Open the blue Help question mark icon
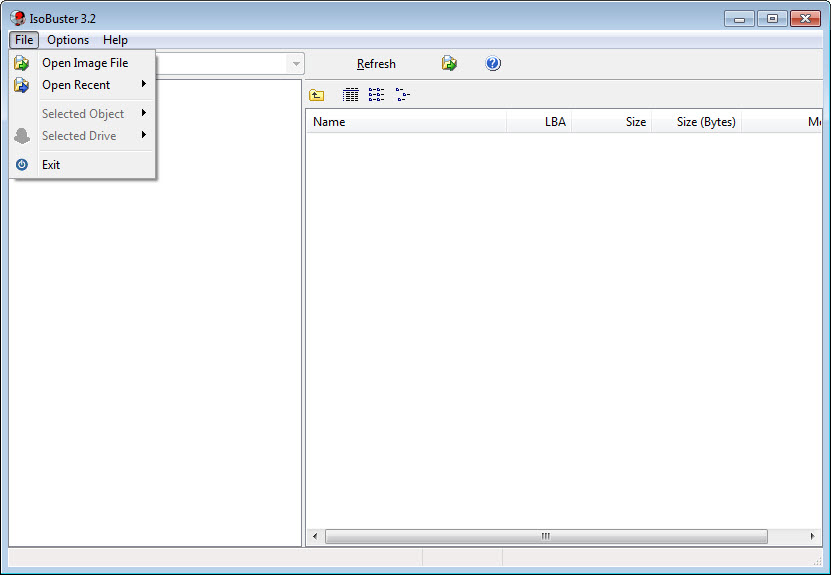This screenshot has height=575, width=831. point(493,64)
